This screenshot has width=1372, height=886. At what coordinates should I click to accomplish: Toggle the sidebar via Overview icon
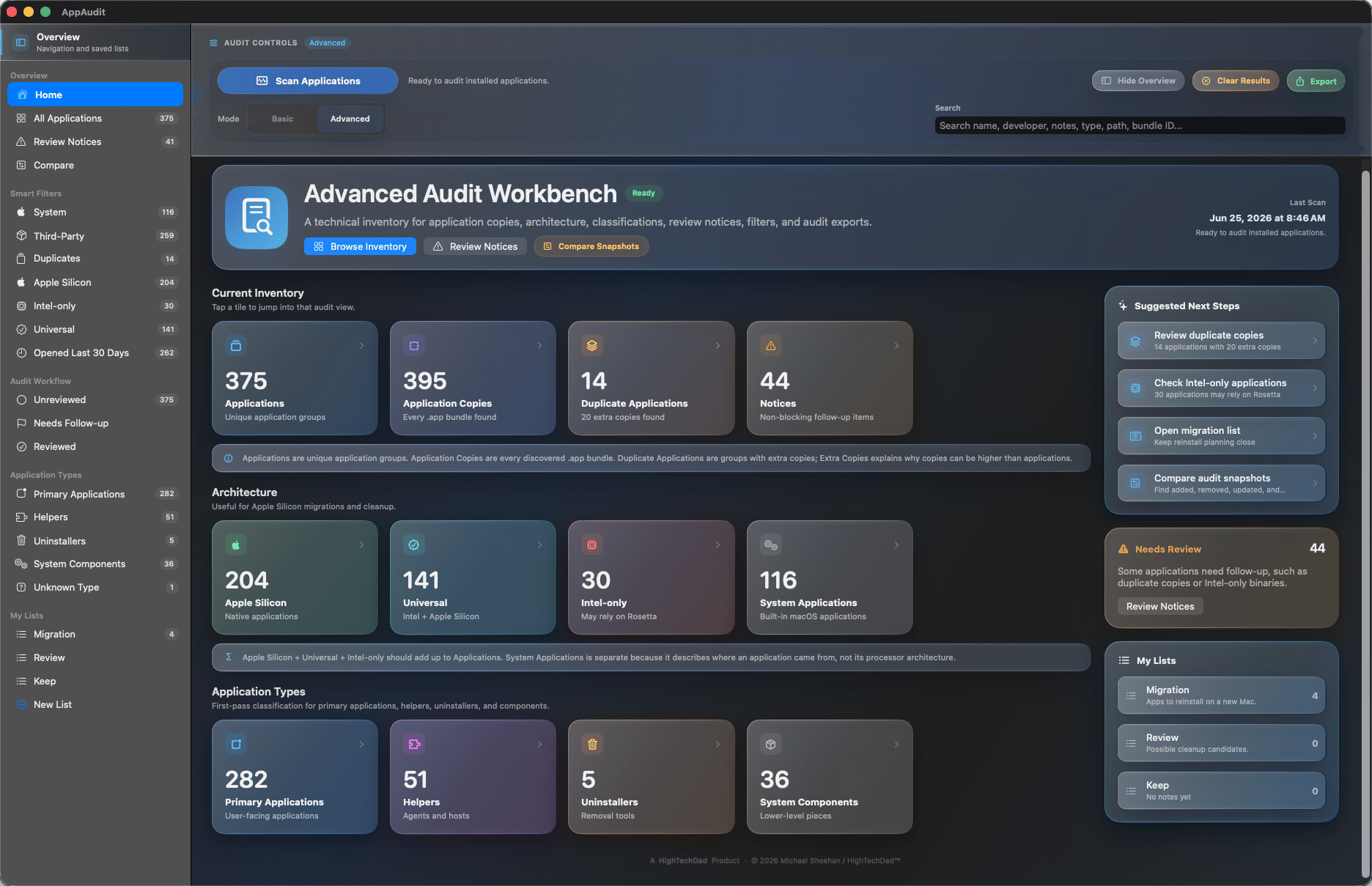click(21, 43)
